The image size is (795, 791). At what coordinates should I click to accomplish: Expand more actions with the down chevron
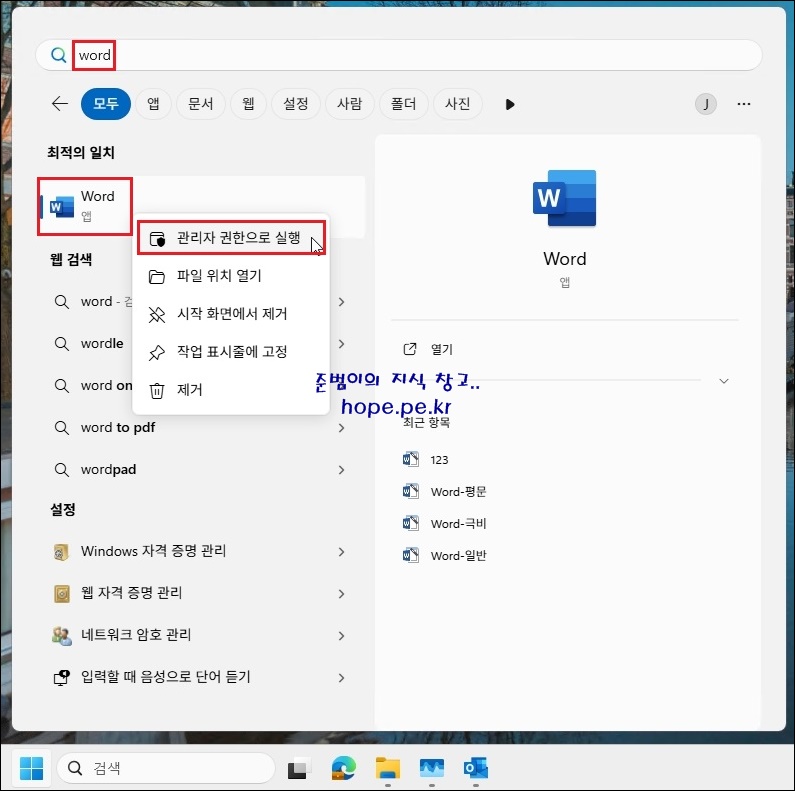tap(724, 381)
